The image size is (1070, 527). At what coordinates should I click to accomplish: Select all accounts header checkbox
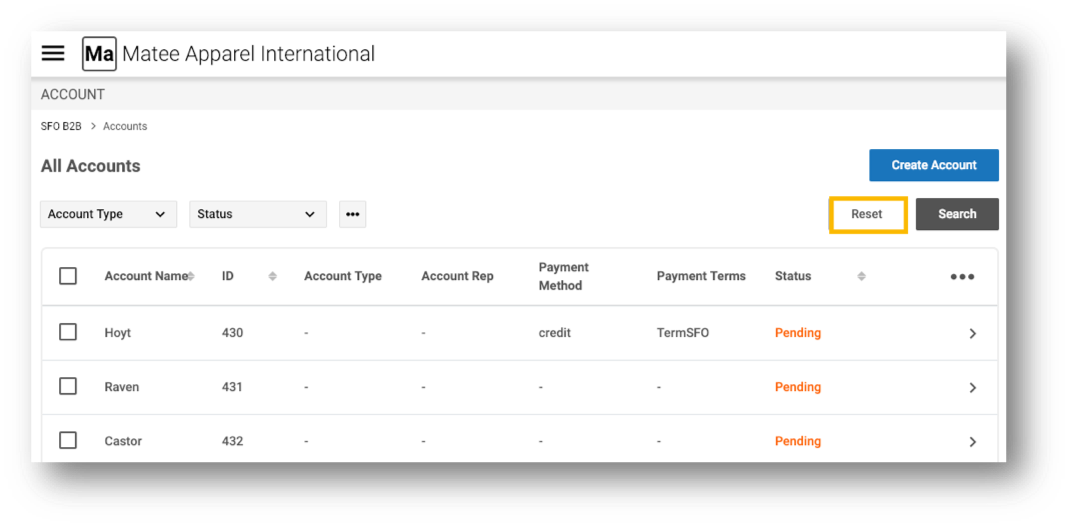(68, 276)
